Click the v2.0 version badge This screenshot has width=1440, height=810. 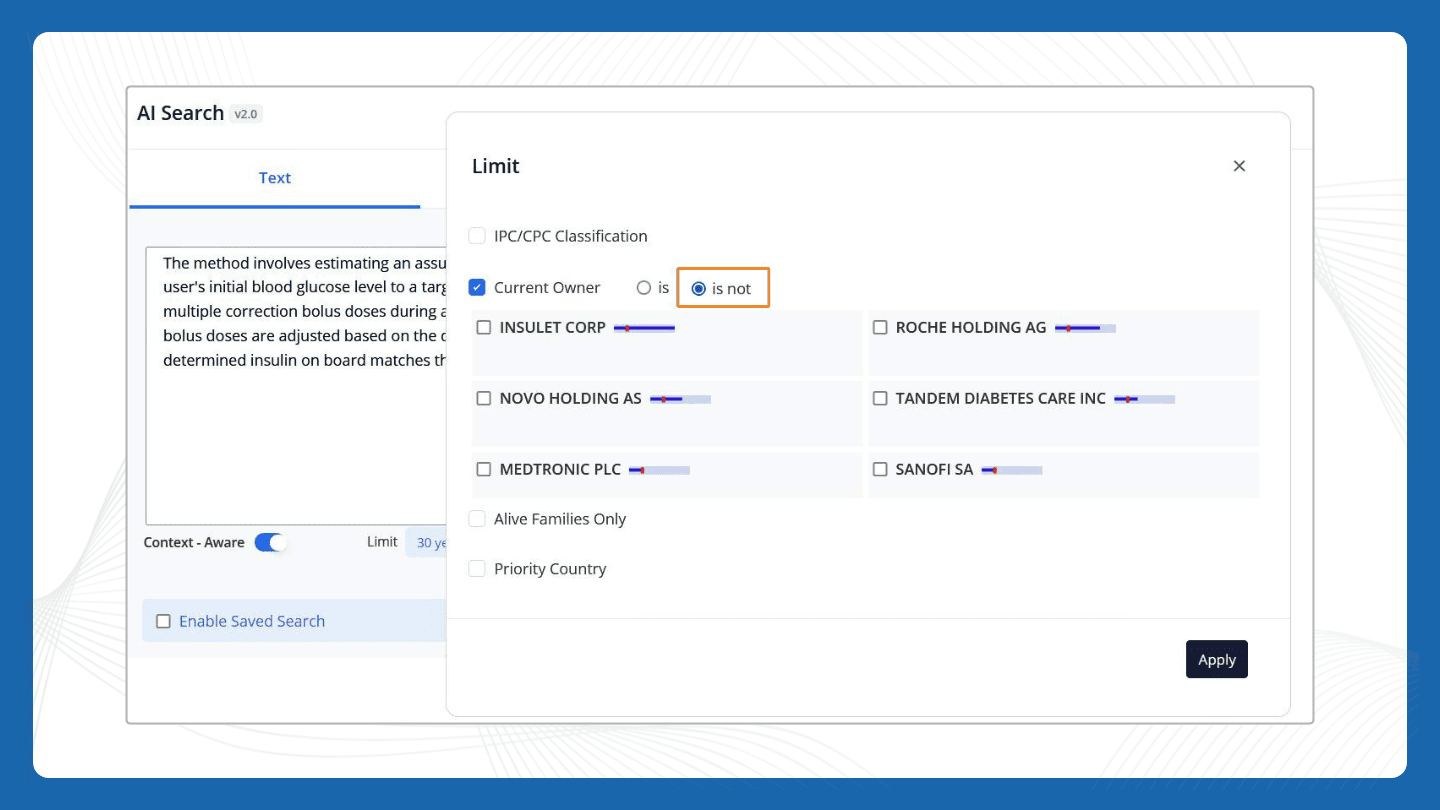coord(245,114)
